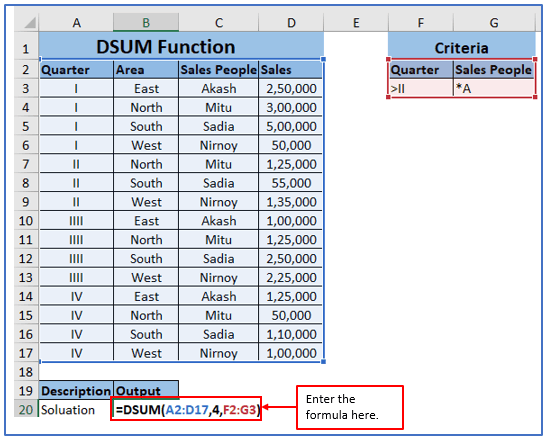Click Akash in row 10
The image size is (548, 440).
point(218,221)
